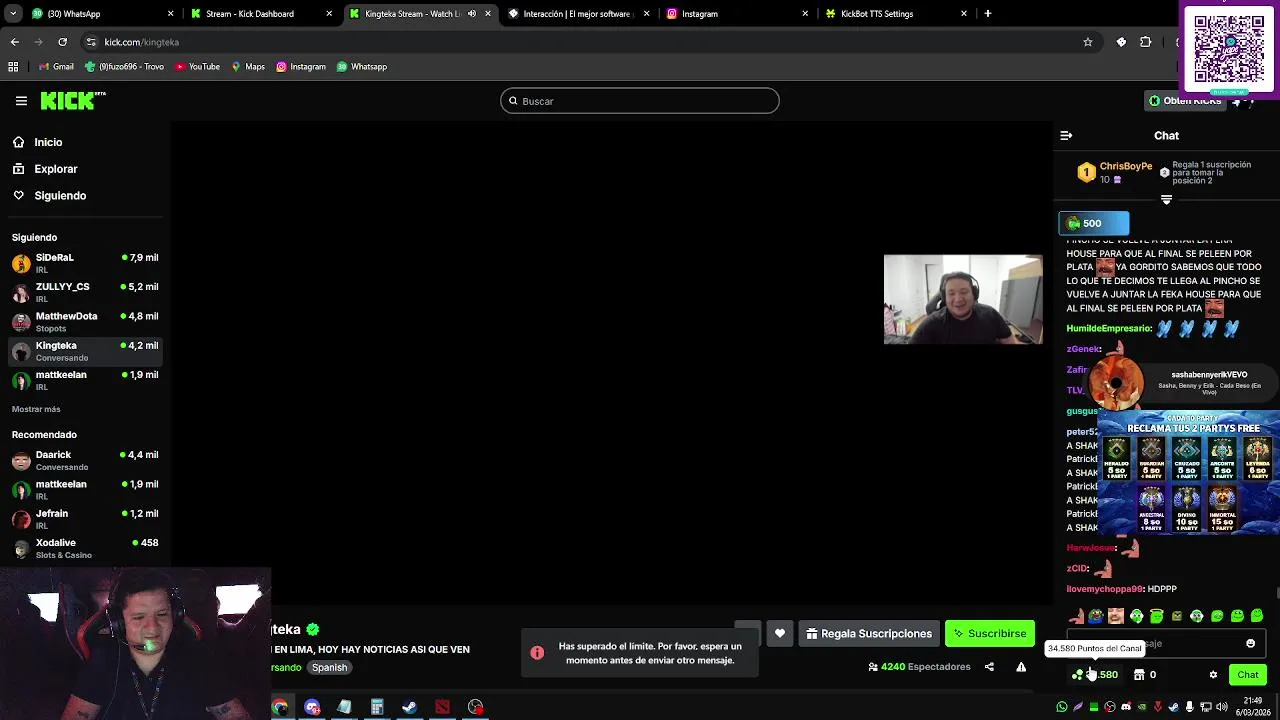Focus the Buscar search field
This screenshot has height=720, width=1280.
pos(640,101)
